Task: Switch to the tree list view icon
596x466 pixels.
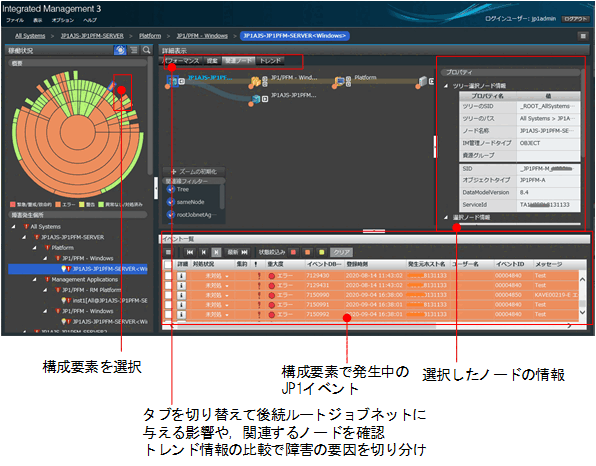Action: (134, 50)
